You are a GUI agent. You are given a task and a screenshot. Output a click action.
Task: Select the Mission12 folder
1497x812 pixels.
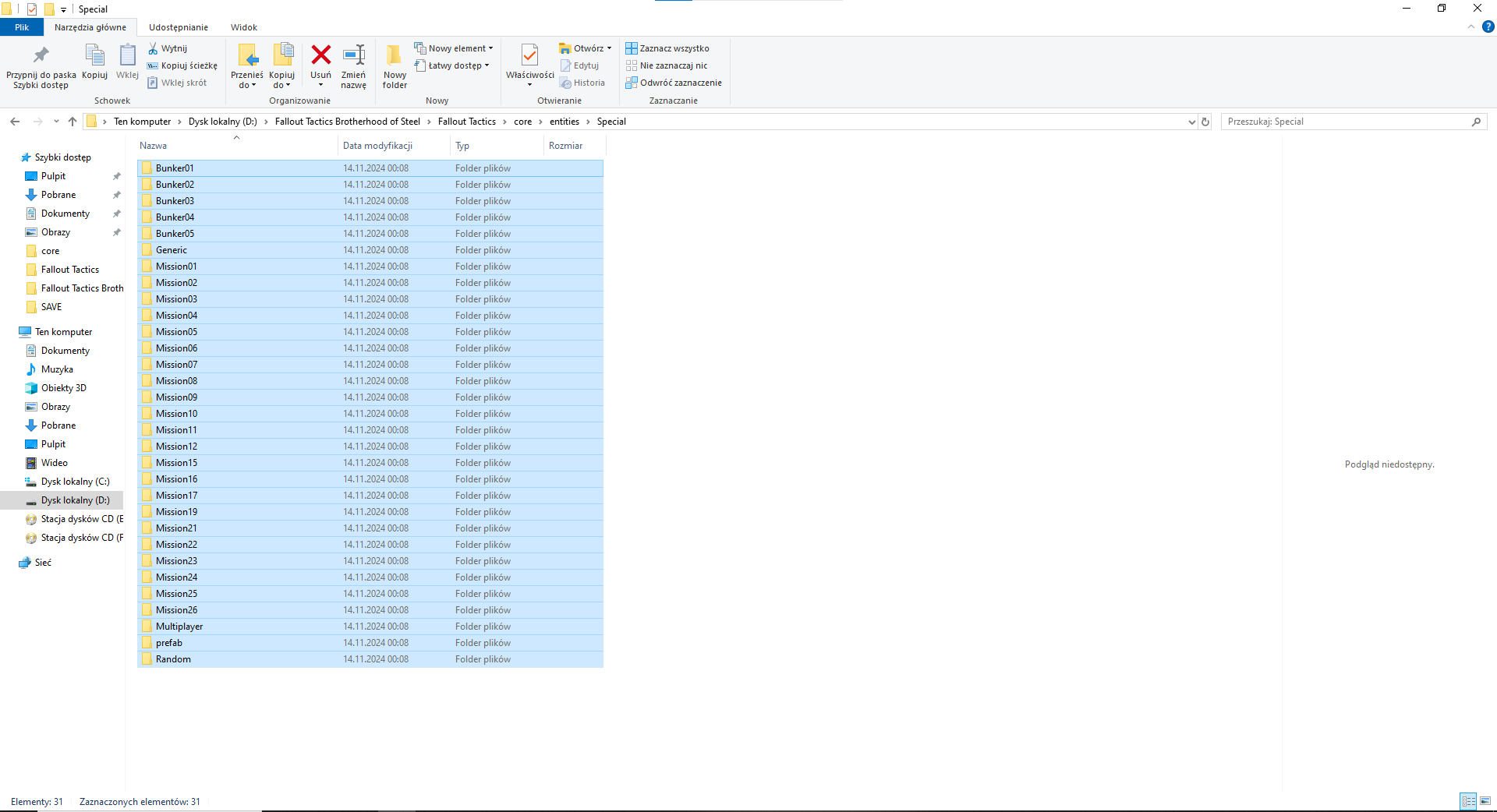click(370, 447)
